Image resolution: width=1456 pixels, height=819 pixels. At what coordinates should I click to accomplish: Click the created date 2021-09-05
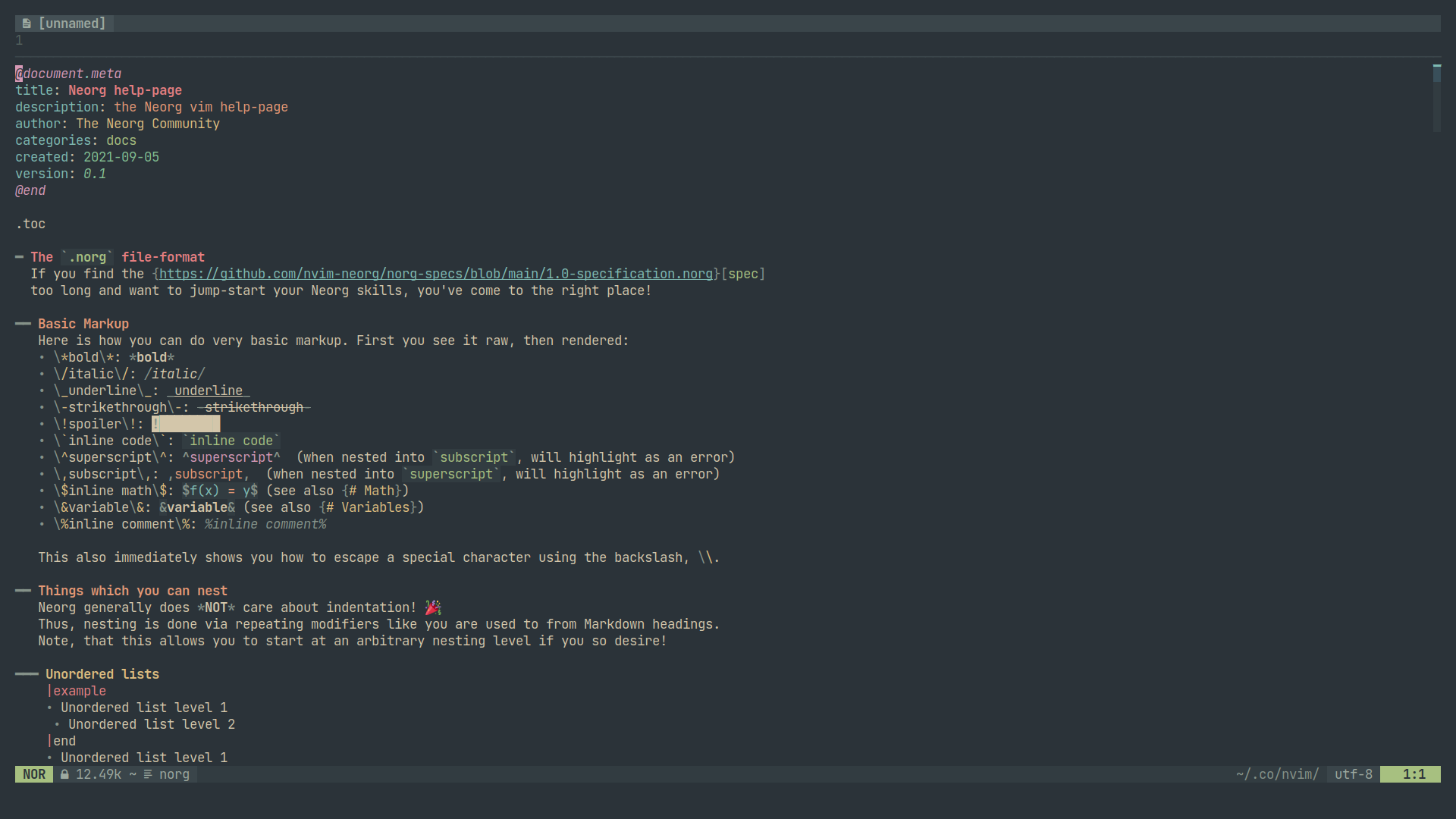tap(121, 157)
